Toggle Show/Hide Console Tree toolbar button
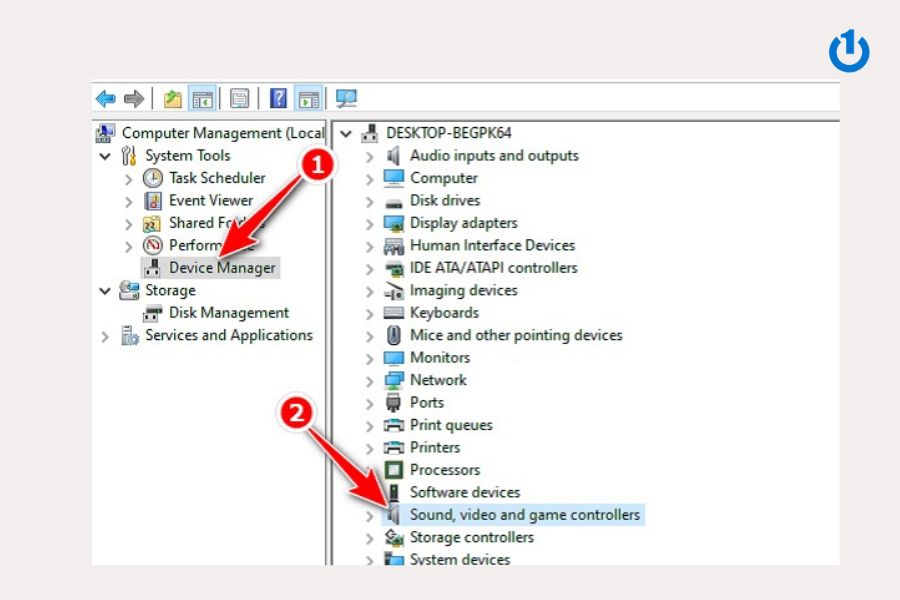The image size is (900, 600). (203, 98)
